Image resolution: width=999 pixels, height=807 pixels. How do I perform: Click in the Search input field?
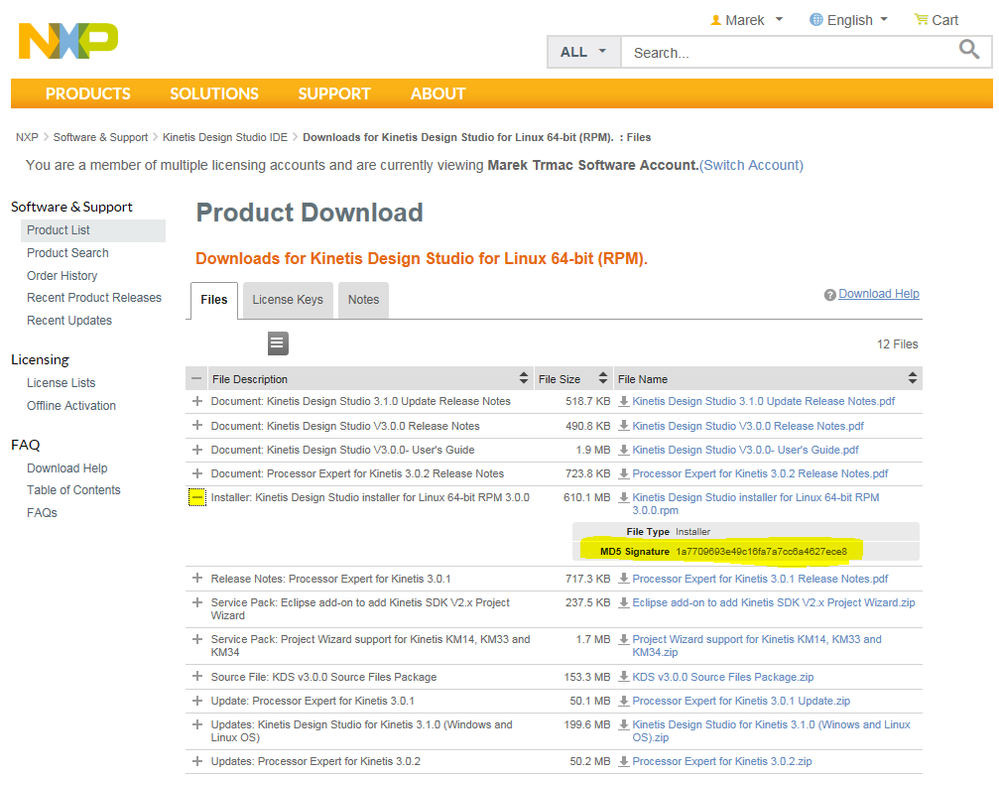pyautogui.click(x=790, y=53)
